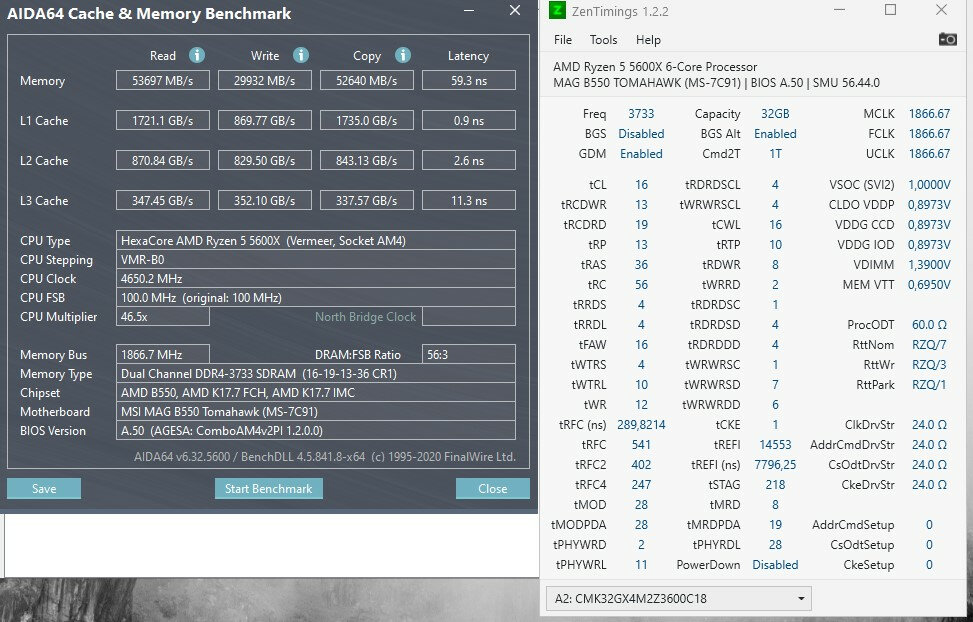Click the GDM Enabled value
The height and width of the screenshot is (622, 973).
[x=641, y=153]
